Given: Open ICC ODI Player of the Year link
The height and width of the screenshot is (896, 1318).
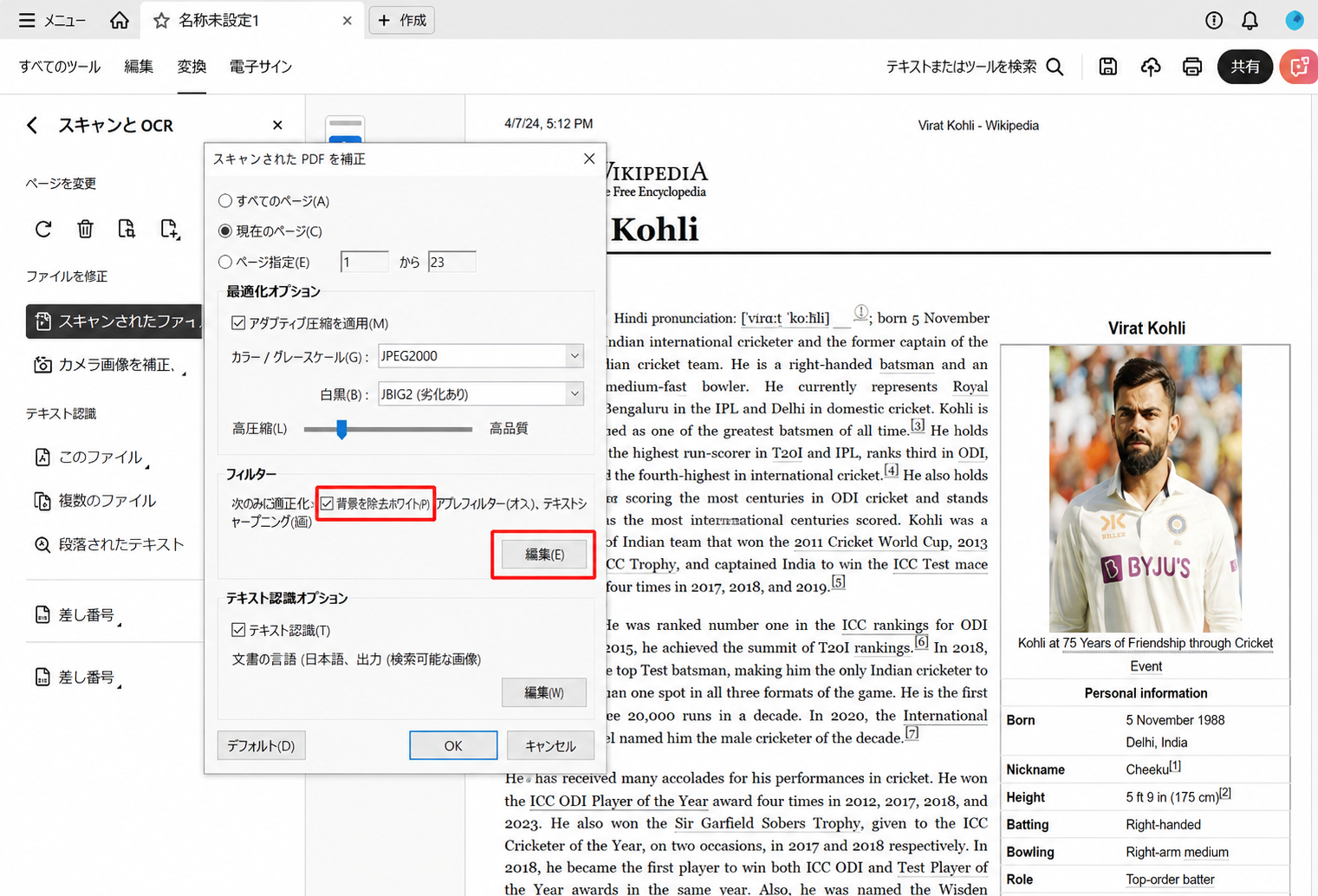Looking at the screenshot, I should (619, 801).
